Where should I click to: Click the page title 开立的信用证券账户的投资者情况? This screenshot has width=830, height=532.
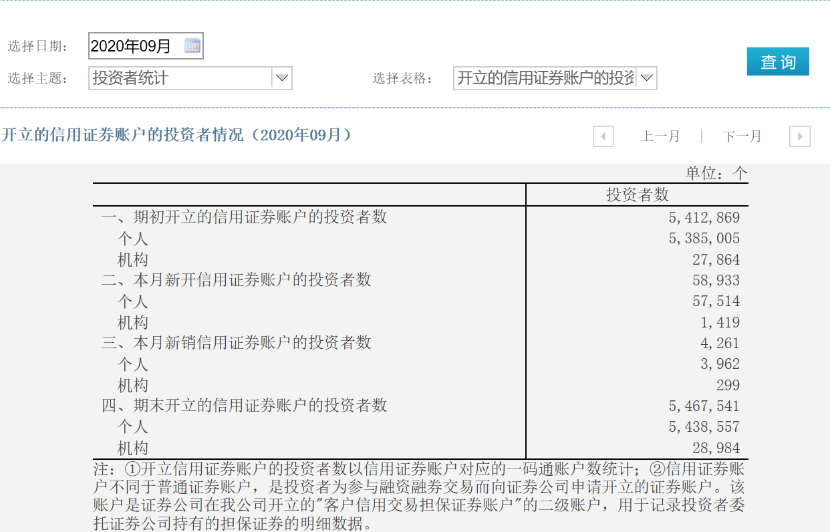[x=176, y=135]
